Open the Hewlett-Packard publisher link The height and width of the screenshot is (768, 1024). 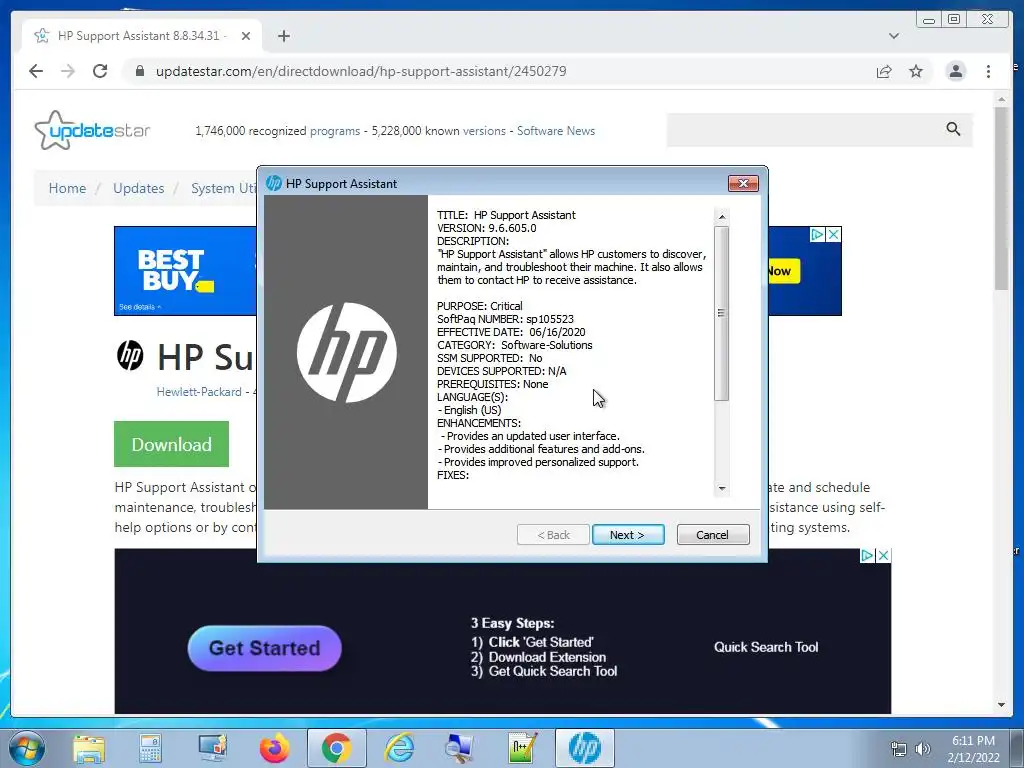click(x=199, y=392)
